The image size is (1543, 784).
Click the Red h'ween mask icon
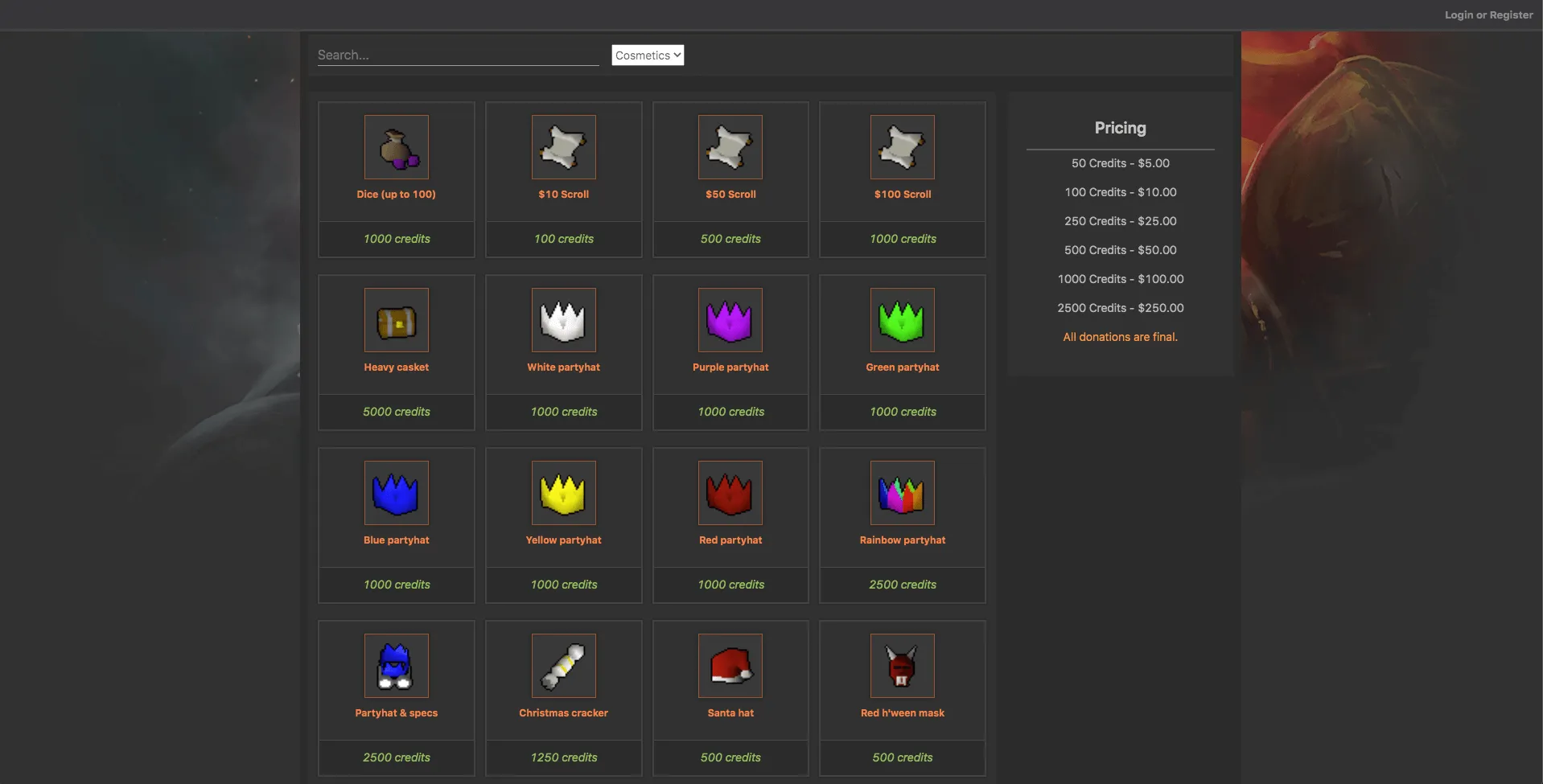click(902, 666)
